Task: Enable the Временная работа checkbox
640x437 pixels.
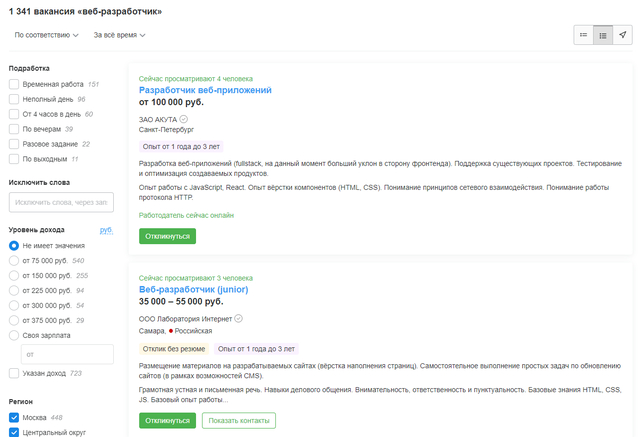Action: (x=14, y=84)
